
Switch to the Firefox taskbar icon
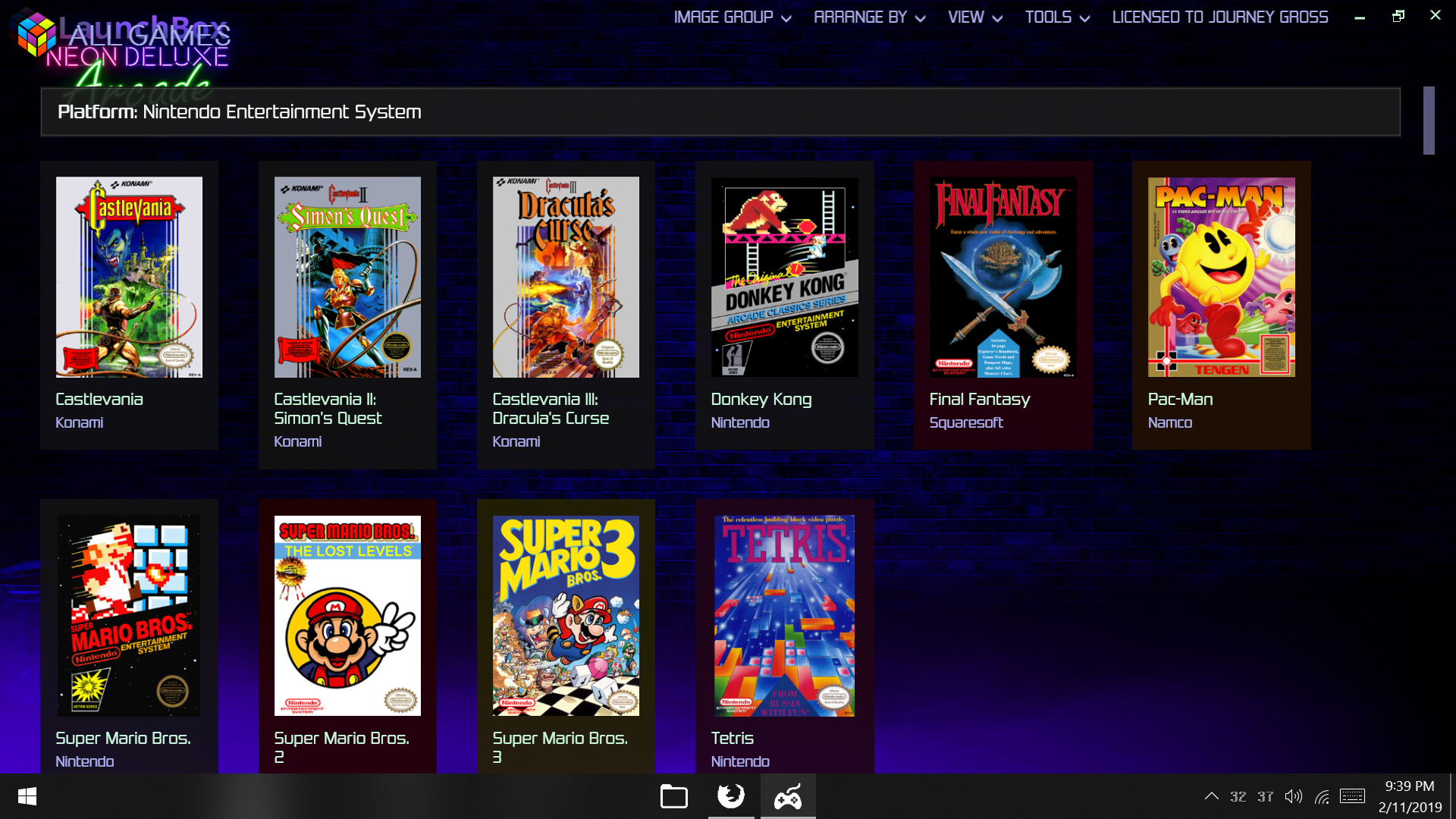point(731,796)
